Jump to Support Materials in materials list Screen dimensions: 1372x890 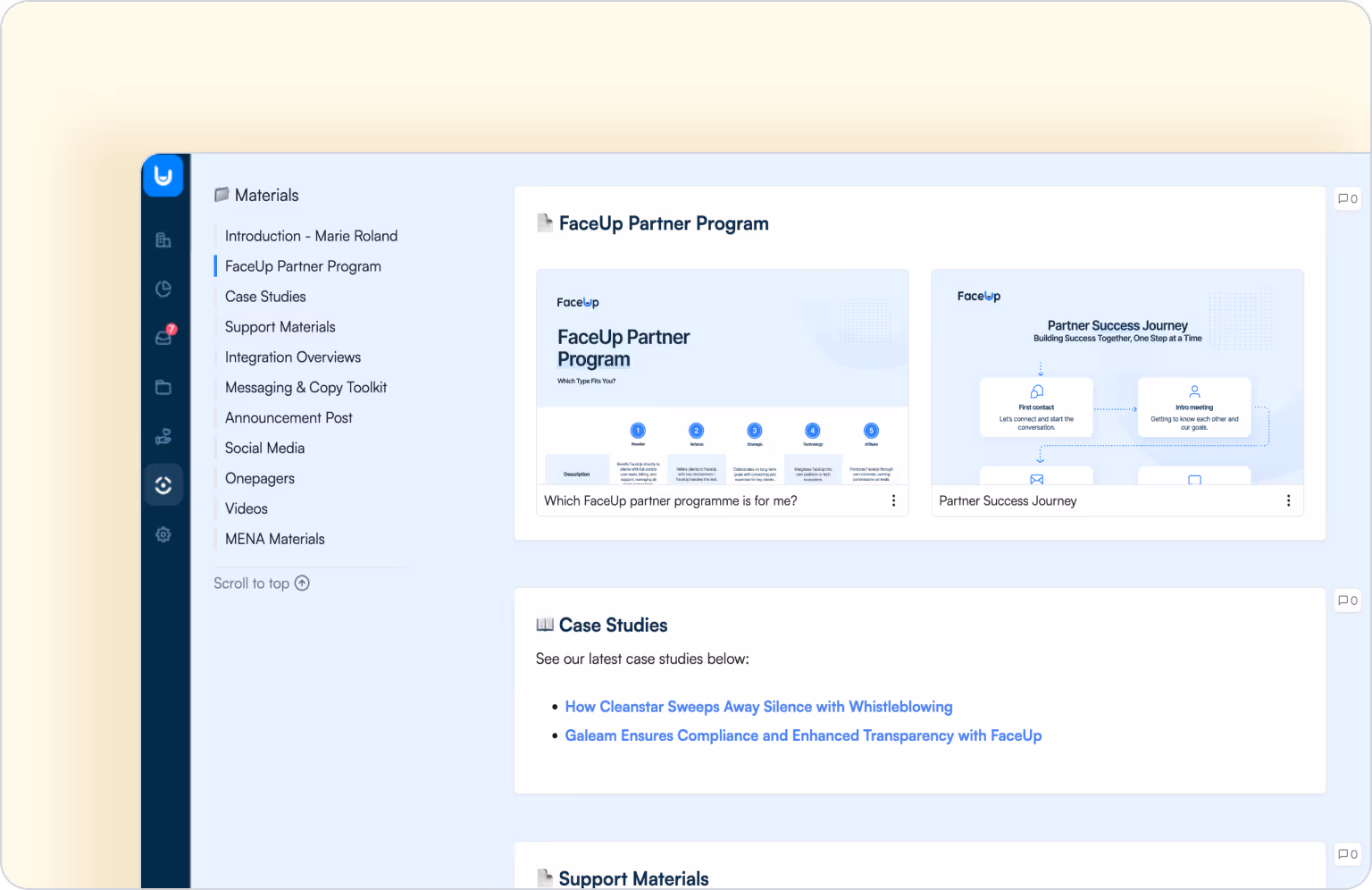click(x=280, y=327)
